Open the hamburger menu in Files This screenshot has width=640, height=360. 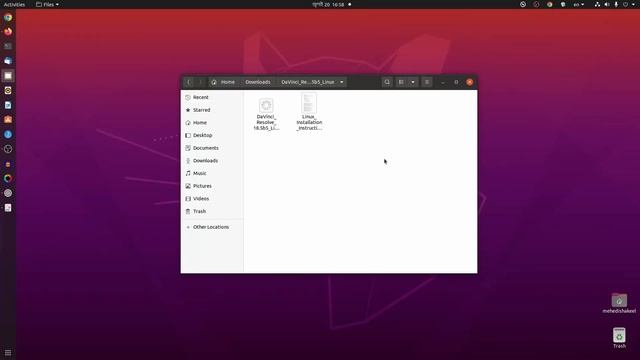point(427,82)
